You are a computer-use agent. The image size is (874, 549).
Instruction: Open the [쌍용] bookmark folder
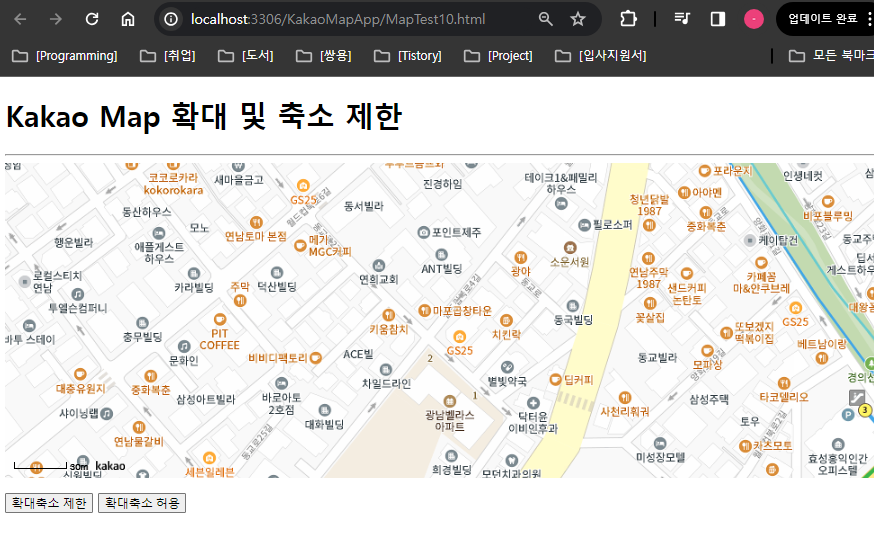pyautogui.click(x=324, y=56)
